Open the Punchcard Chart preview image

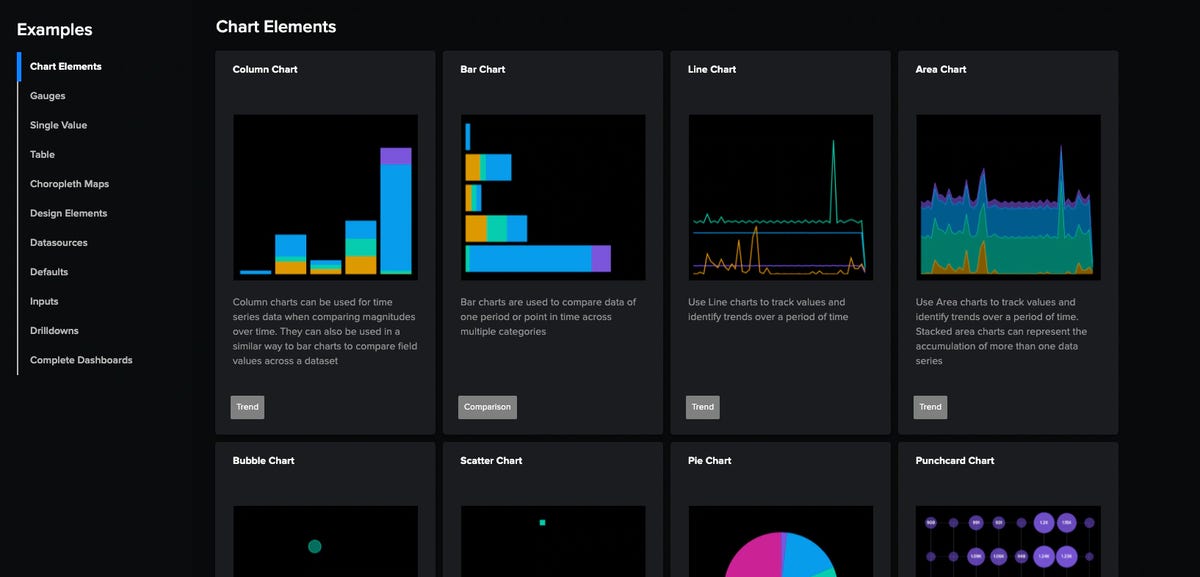1008,541
